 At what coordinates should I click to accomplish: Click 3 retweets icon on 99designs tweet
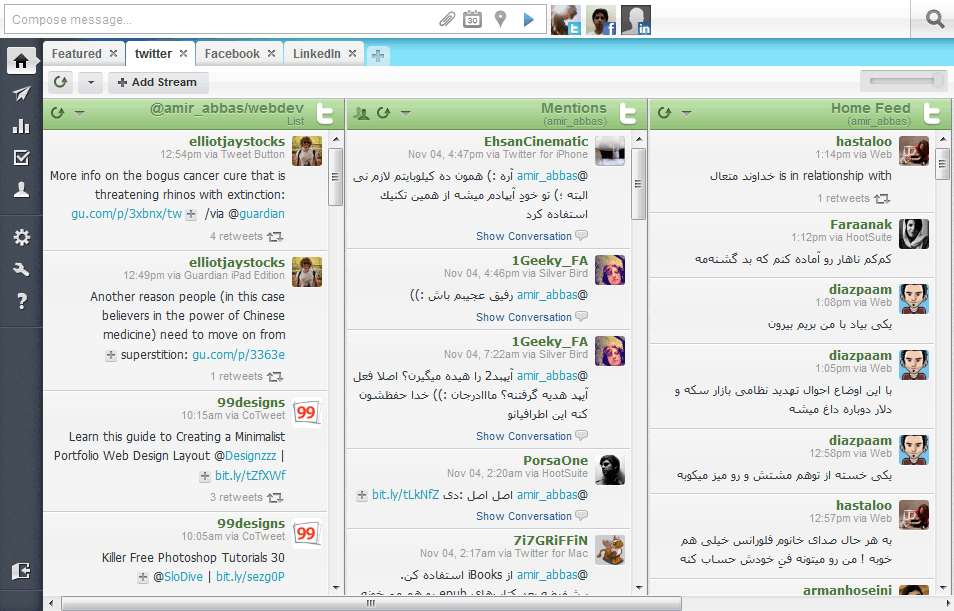(275, 498)
